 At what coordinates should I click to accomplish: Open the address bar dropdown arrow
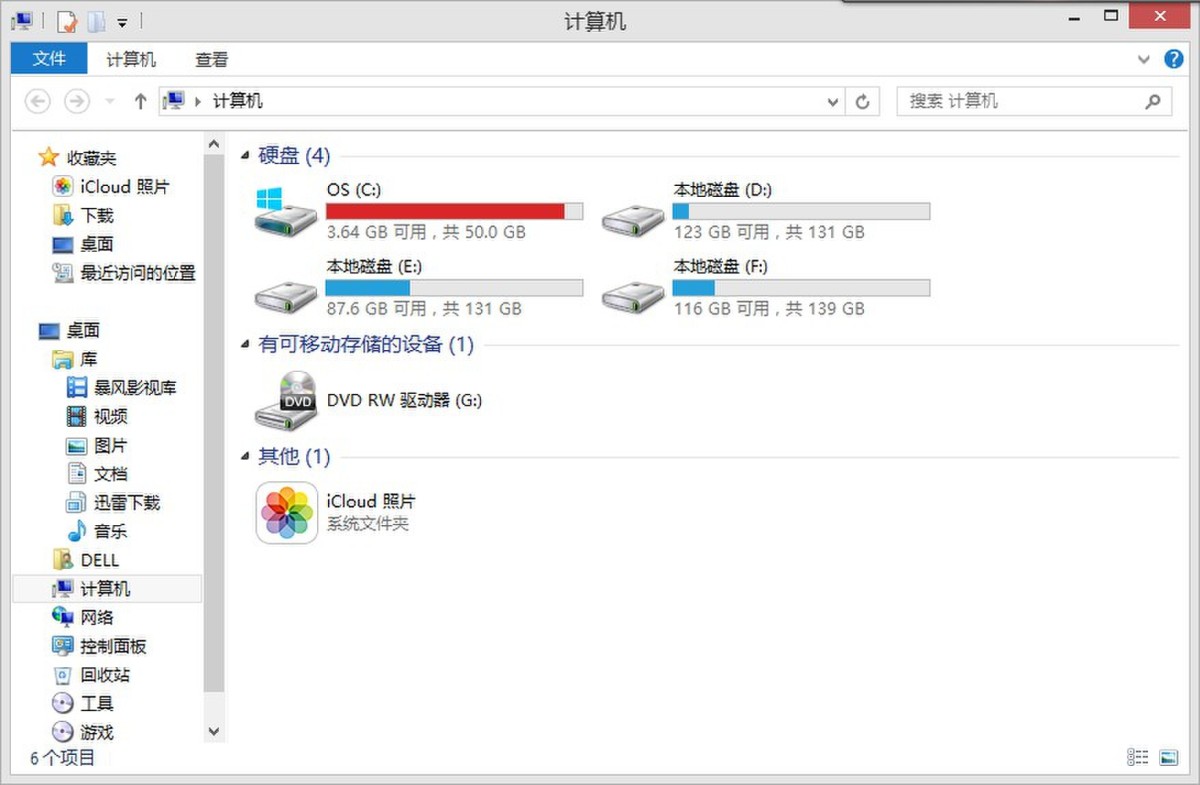[x=832, y=101]
